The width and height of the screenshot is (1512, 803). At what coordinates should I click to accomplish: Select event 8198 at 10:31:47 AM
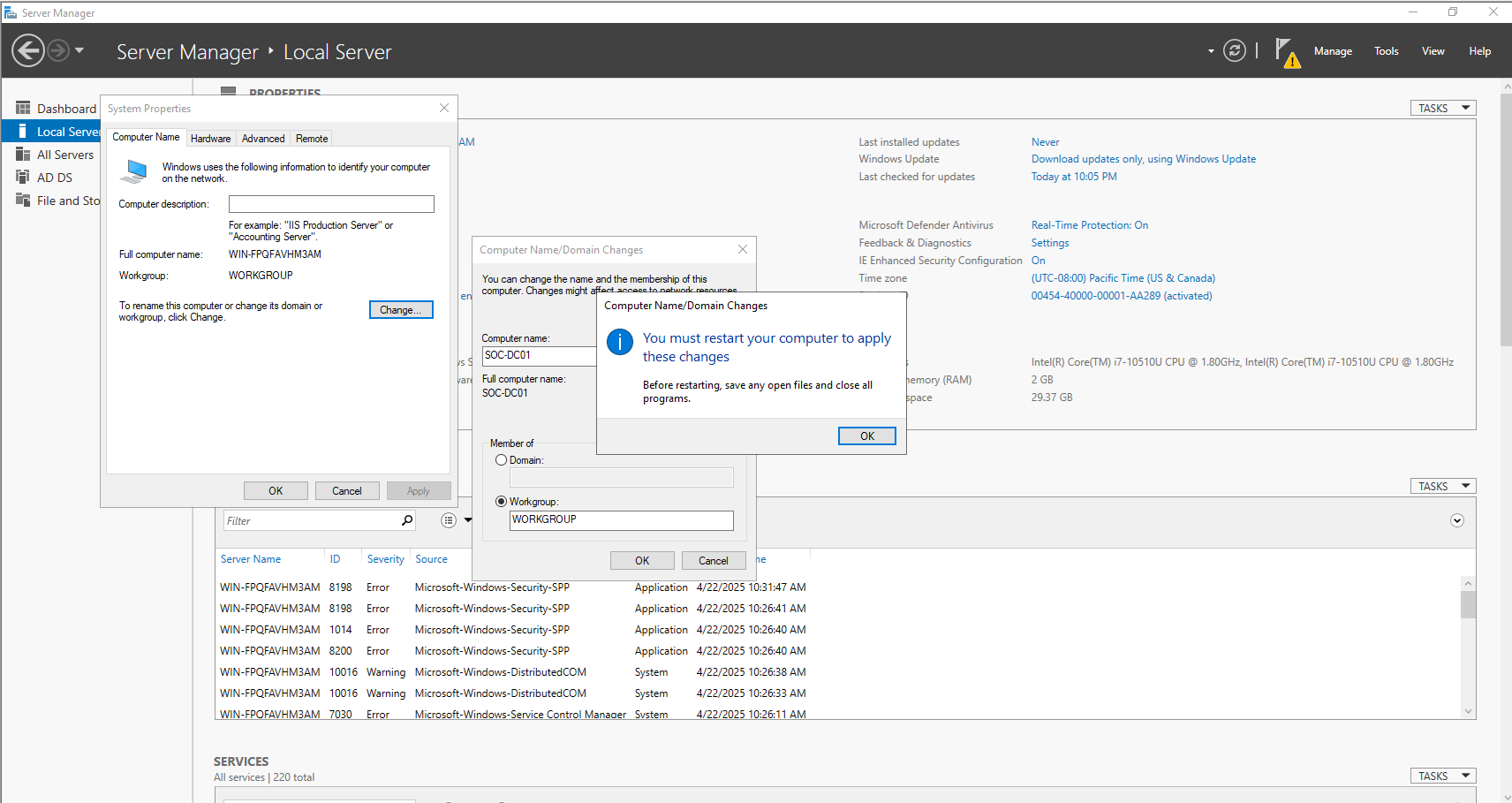(x=513, y=587)
